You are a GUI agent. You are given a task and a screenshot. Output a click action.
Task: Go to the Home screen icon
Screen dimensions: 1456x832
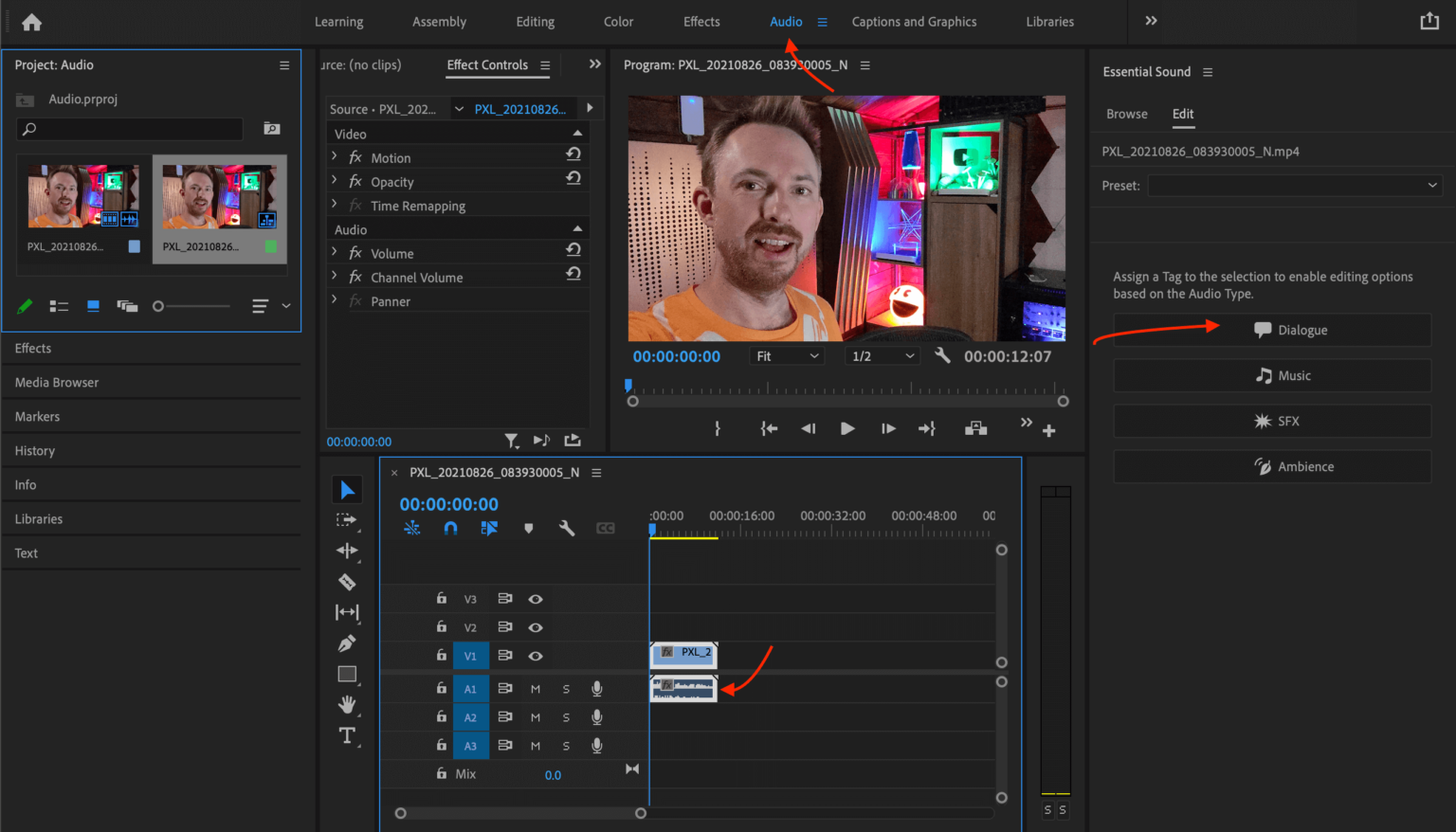[x=31, y=22]
